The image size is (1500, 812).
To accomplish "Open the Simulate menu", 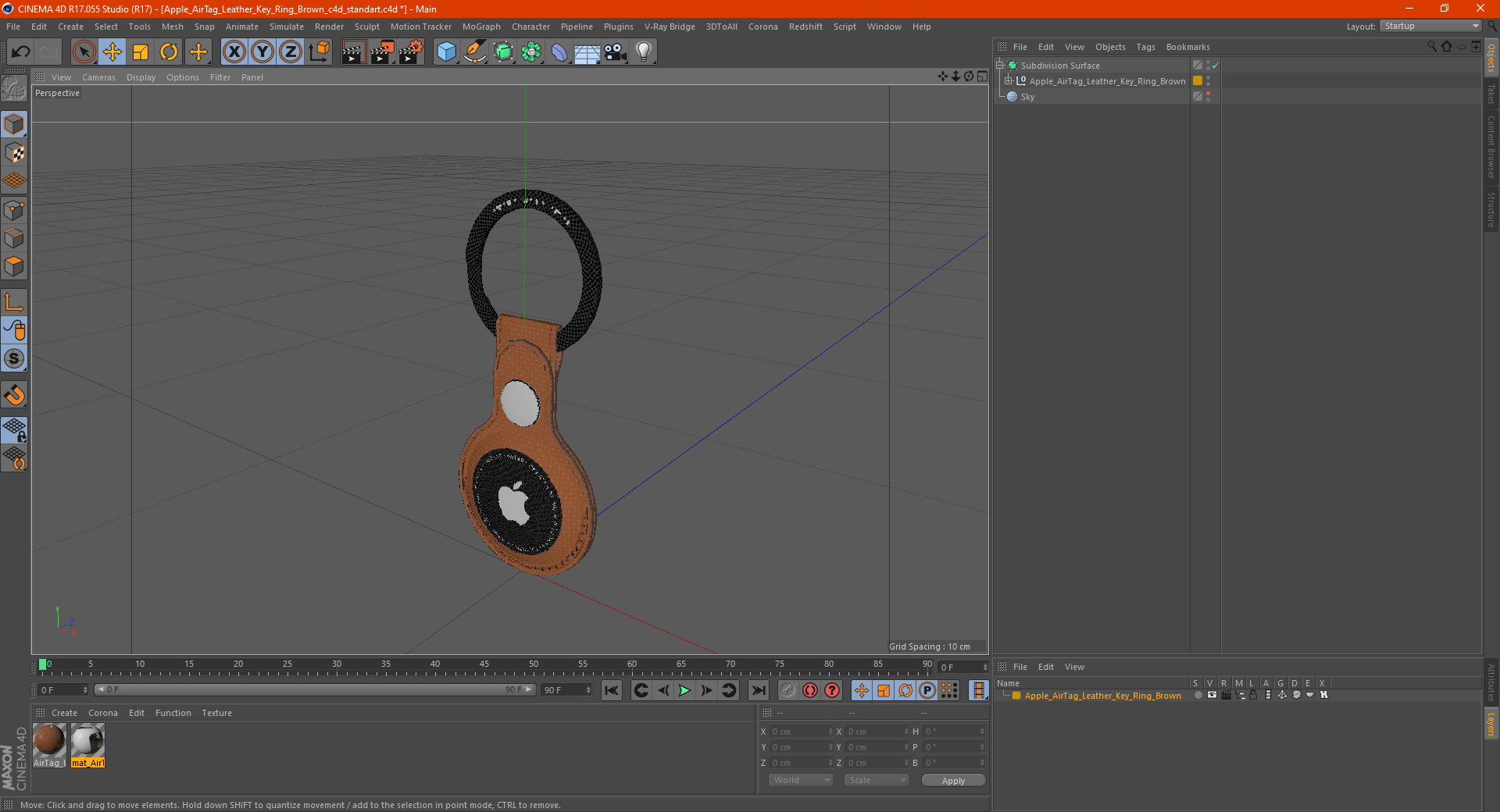I will pyautogui.click(x=287, y=27).
